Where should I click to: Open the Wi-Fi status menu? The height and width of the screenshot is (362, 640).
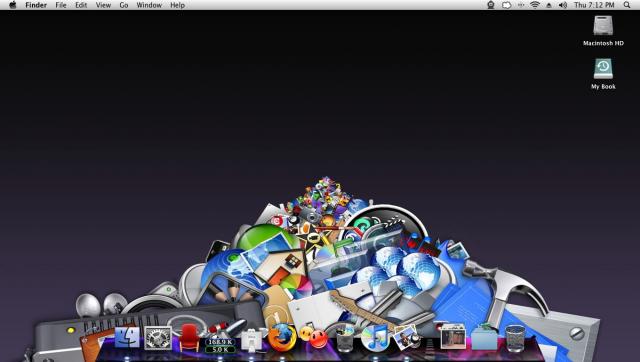click(x=535, y=5)
